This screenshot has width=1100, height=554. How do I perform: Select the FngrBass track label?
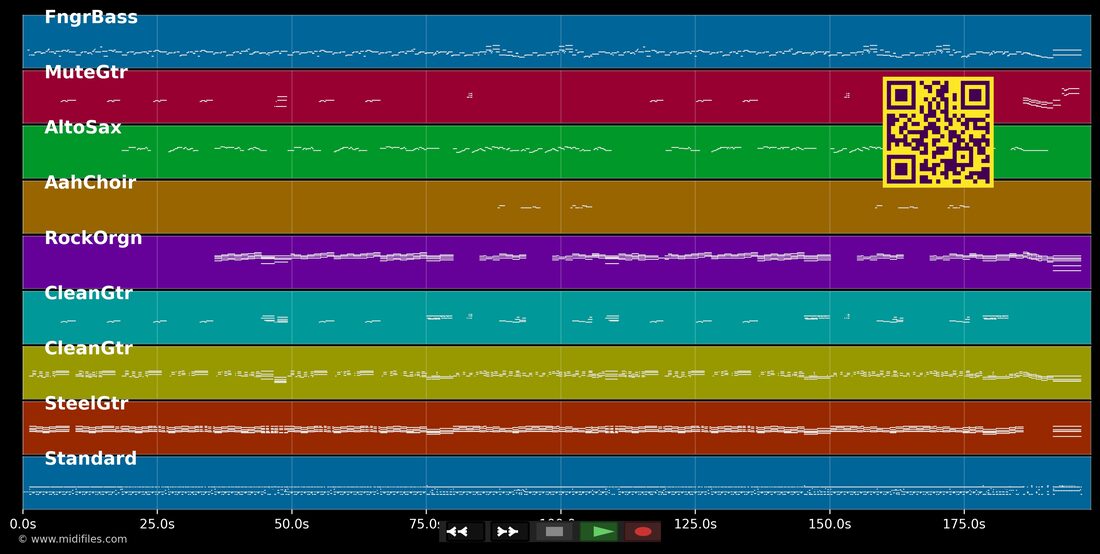click(91, 18)
